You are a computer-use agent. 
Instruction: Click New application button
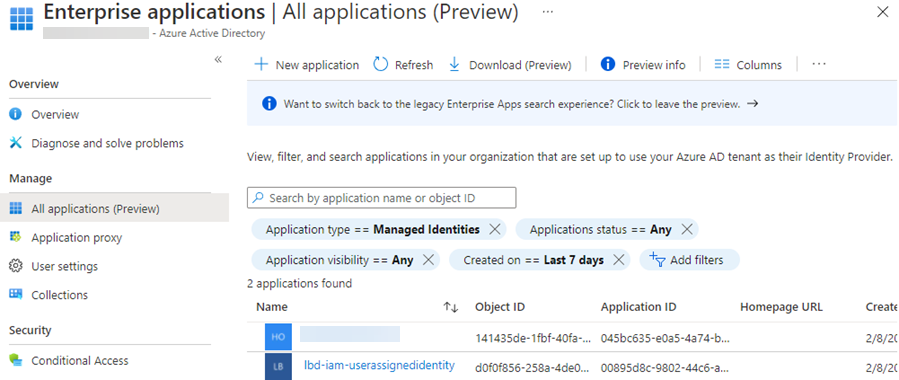click(x=307, y=65)
